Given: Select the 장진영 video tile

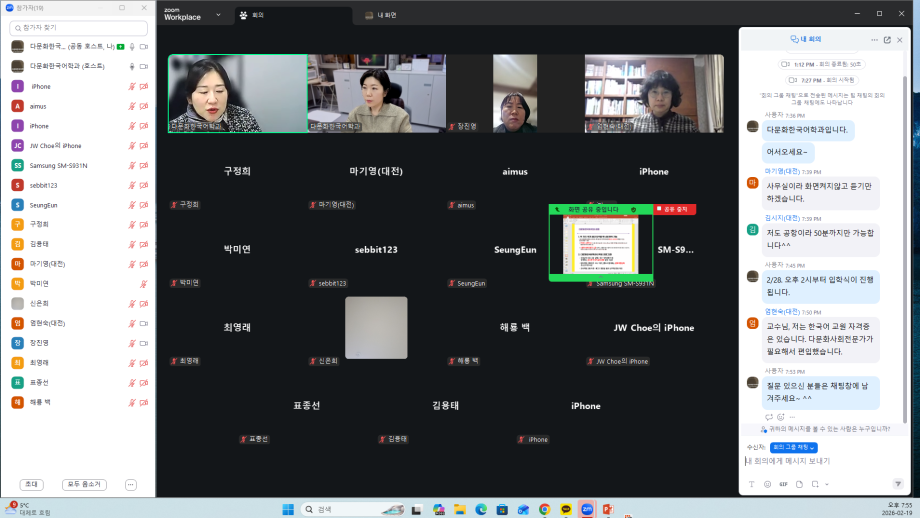Looking at the screenshot, I should coord(515,94).
